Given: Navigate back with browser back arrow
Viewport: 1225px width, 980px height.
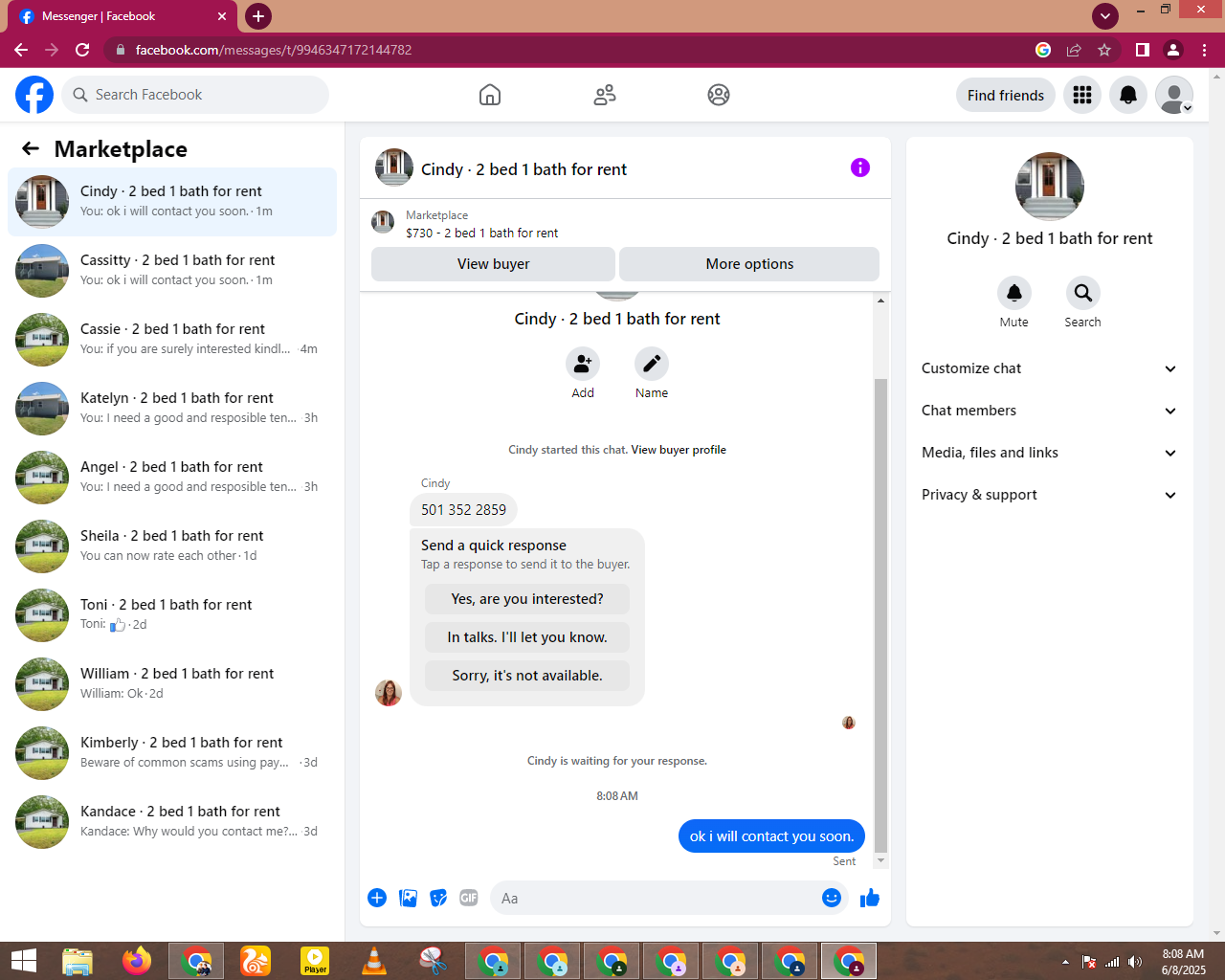Looking at the screenshot, I should click(21, 50).
